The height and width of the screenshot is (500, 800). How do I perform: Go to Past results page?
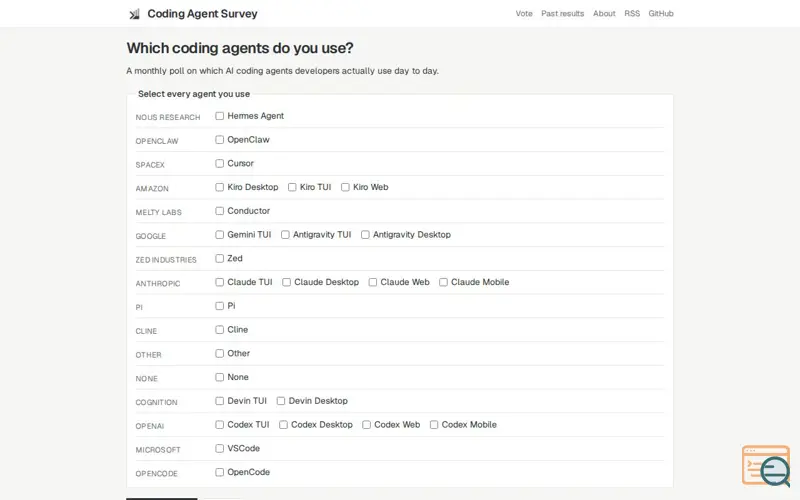[563, 14]
